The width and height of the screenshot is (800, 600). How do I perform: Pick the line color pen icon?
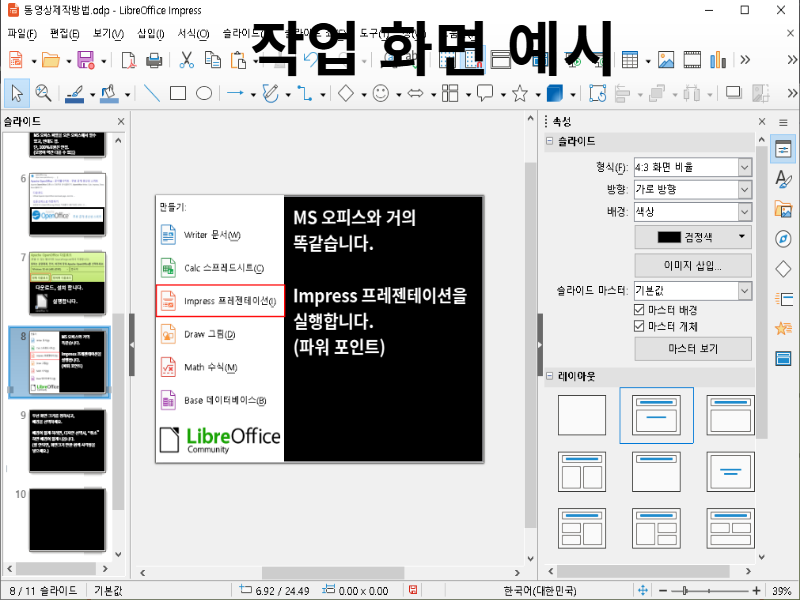pyautogui.click(x=75, y=93)
